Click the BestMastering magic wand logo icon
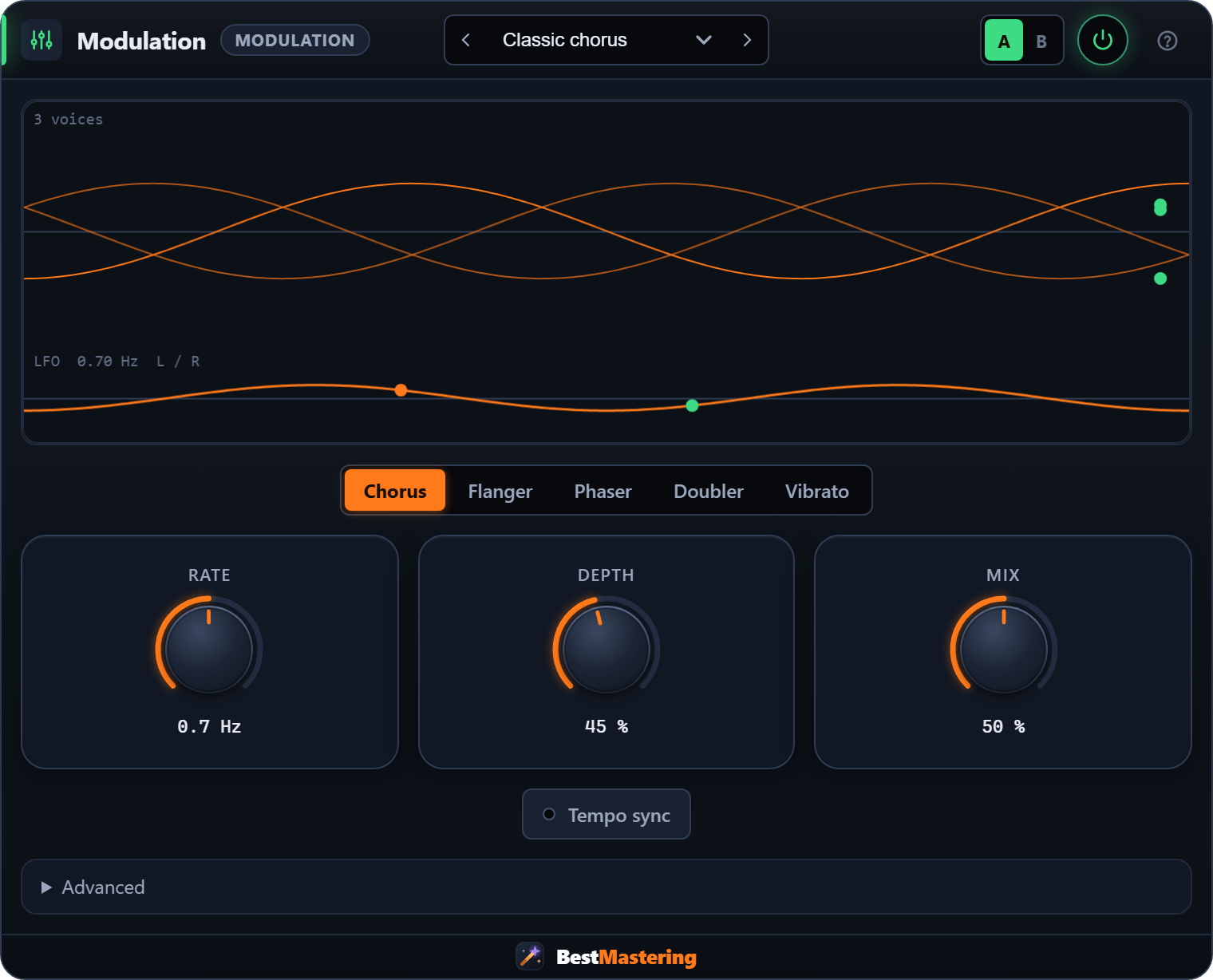Image resolution: width=1213 pixels, height=980 pixels. [530, 956]
